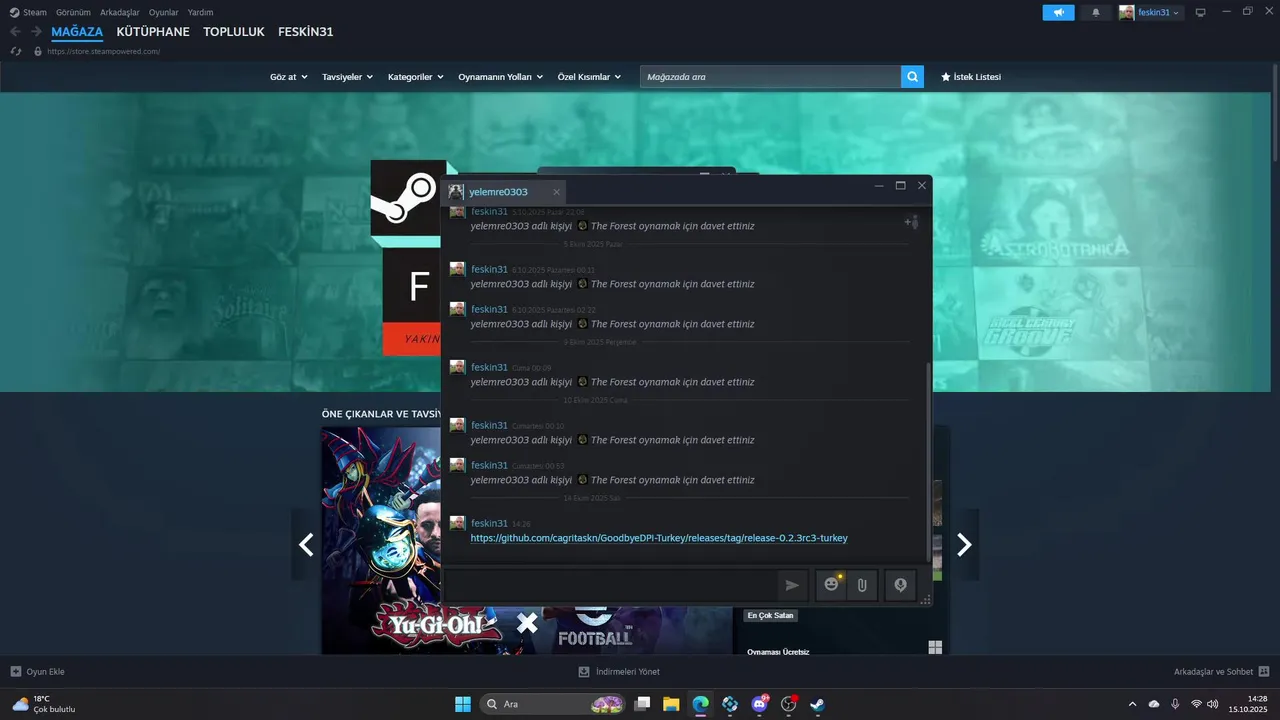The width and height of the screenshot is (1280, 720).
Task: Open Windows Start menu
Action: tap(463, 704)
